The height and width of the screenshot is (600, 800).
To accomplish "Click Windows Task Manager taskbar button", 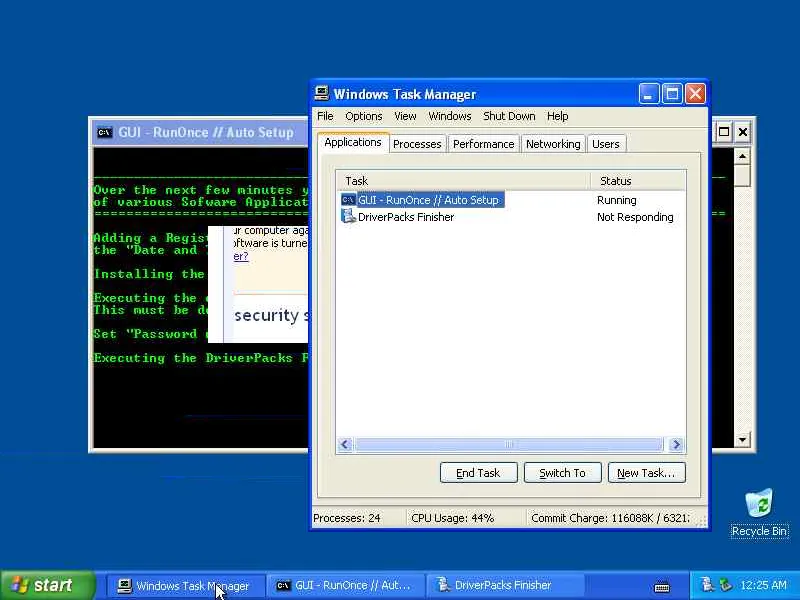I will pyautogui.click(x=186, y=586).
